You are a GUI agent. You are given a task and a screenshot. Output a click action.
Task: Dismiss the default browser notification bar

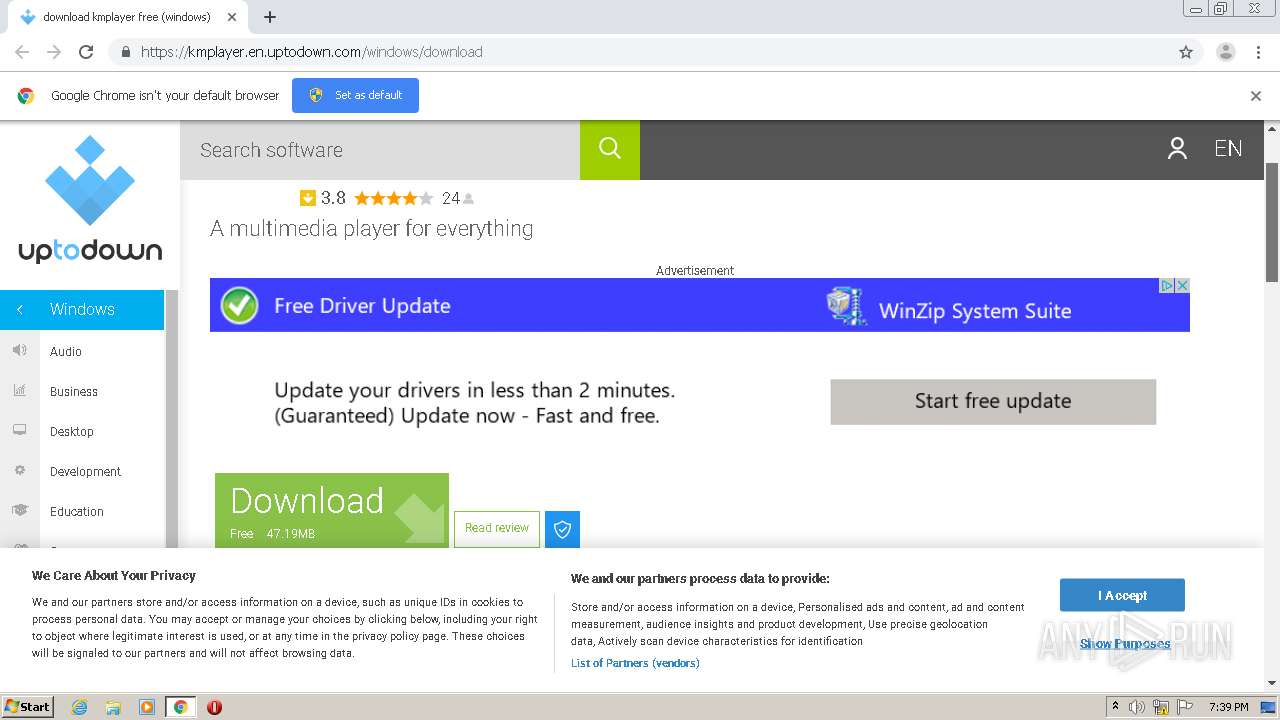pyautogui.click(x=1256, y=96)
